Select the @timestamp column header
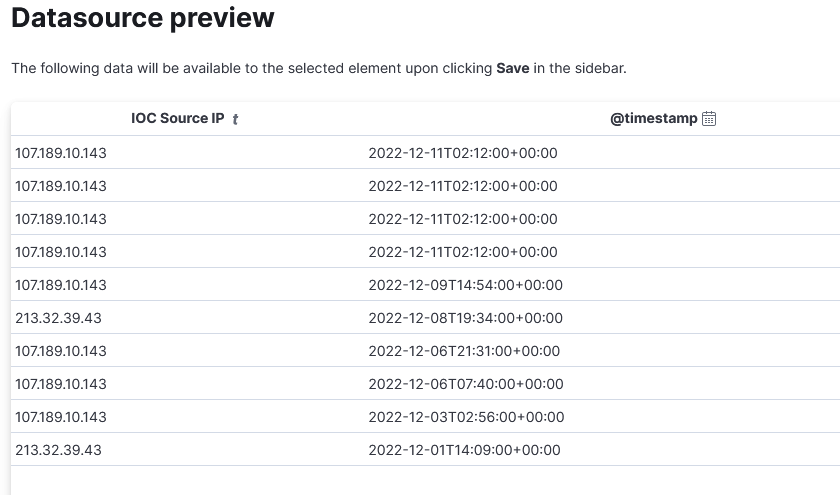The image size is (840, 495). [x=654, y=118]
